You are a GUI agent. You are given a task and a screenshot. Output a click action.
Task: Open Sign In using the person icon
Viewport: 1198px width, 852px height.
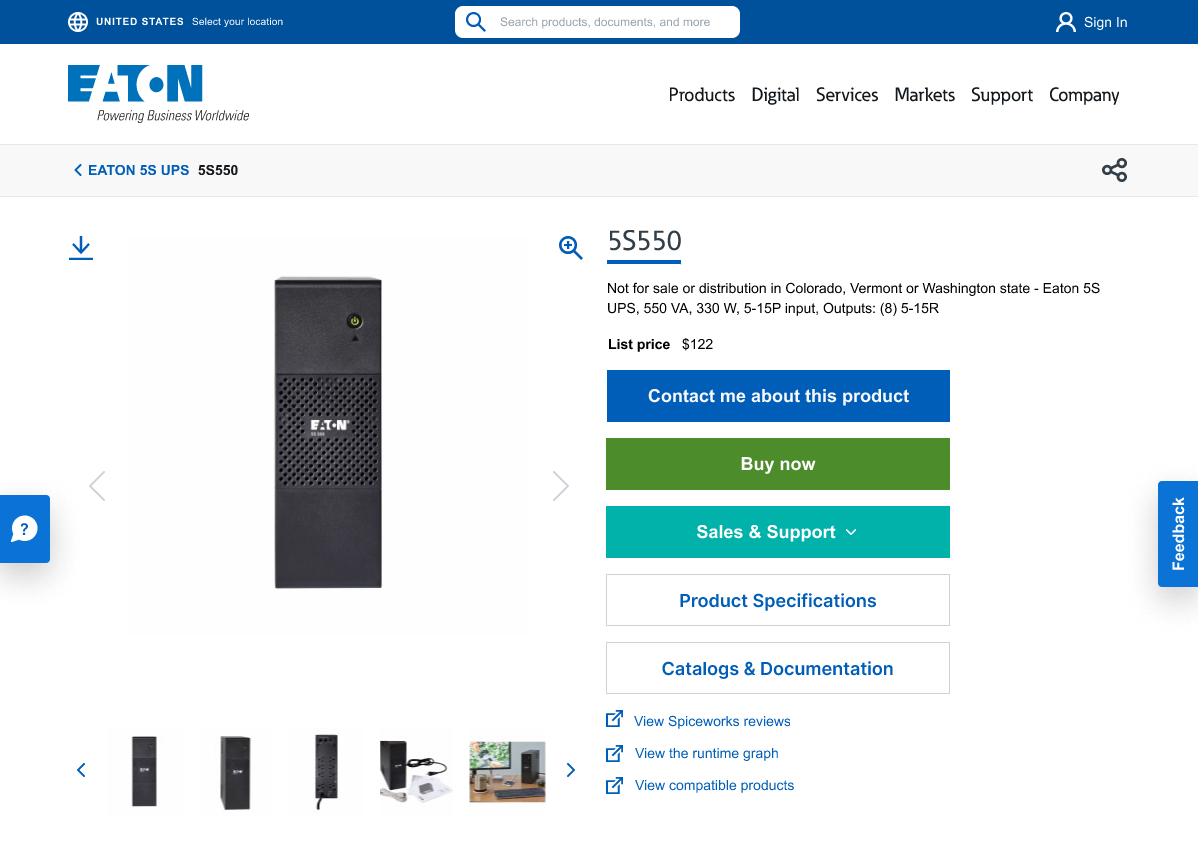coord(1065,21)
